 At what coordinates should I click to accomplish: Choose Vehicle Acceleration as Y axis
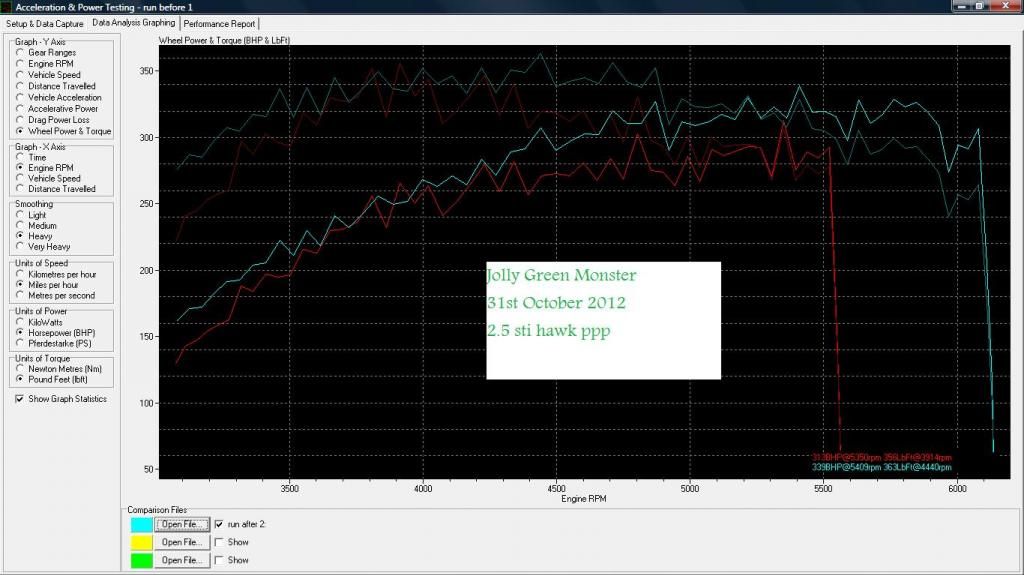pos(20,98)
